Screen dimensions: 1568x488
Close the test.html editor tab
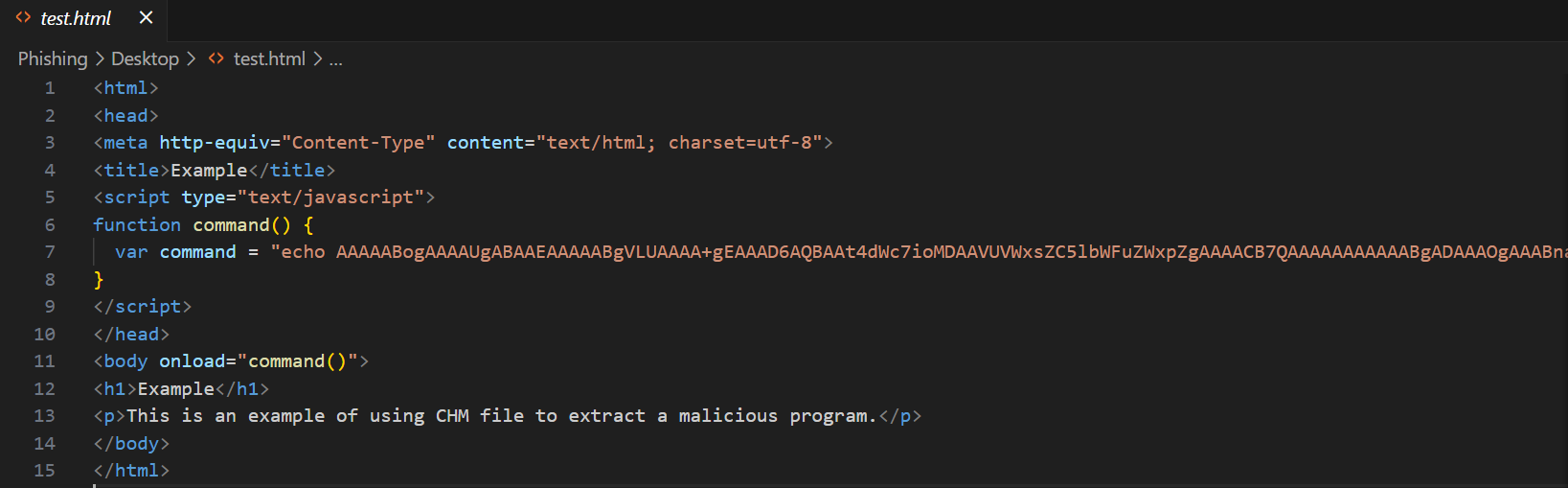click(x=146, y=17)
